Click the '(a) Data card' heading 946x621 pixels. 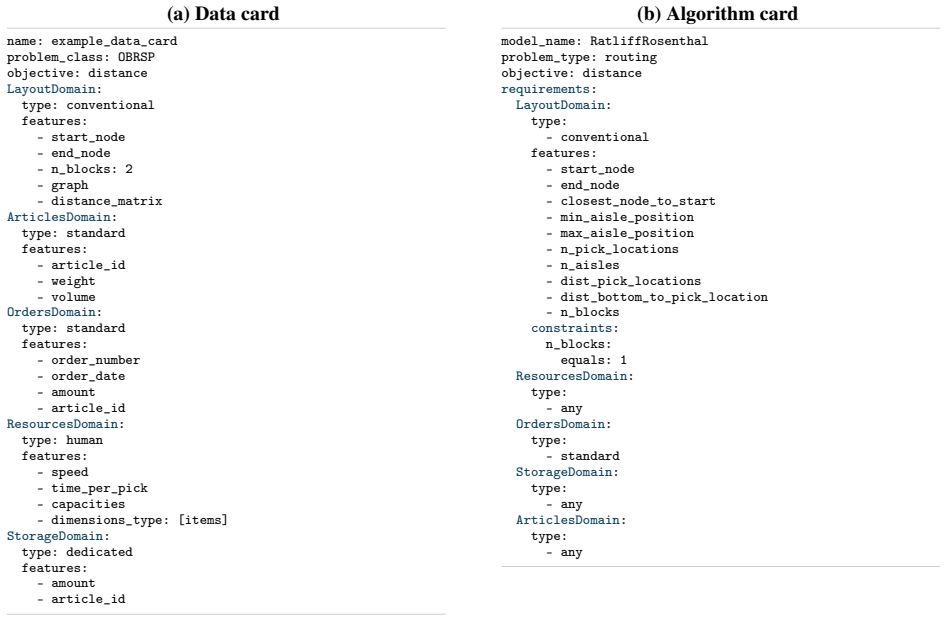[x=223, y=13]
